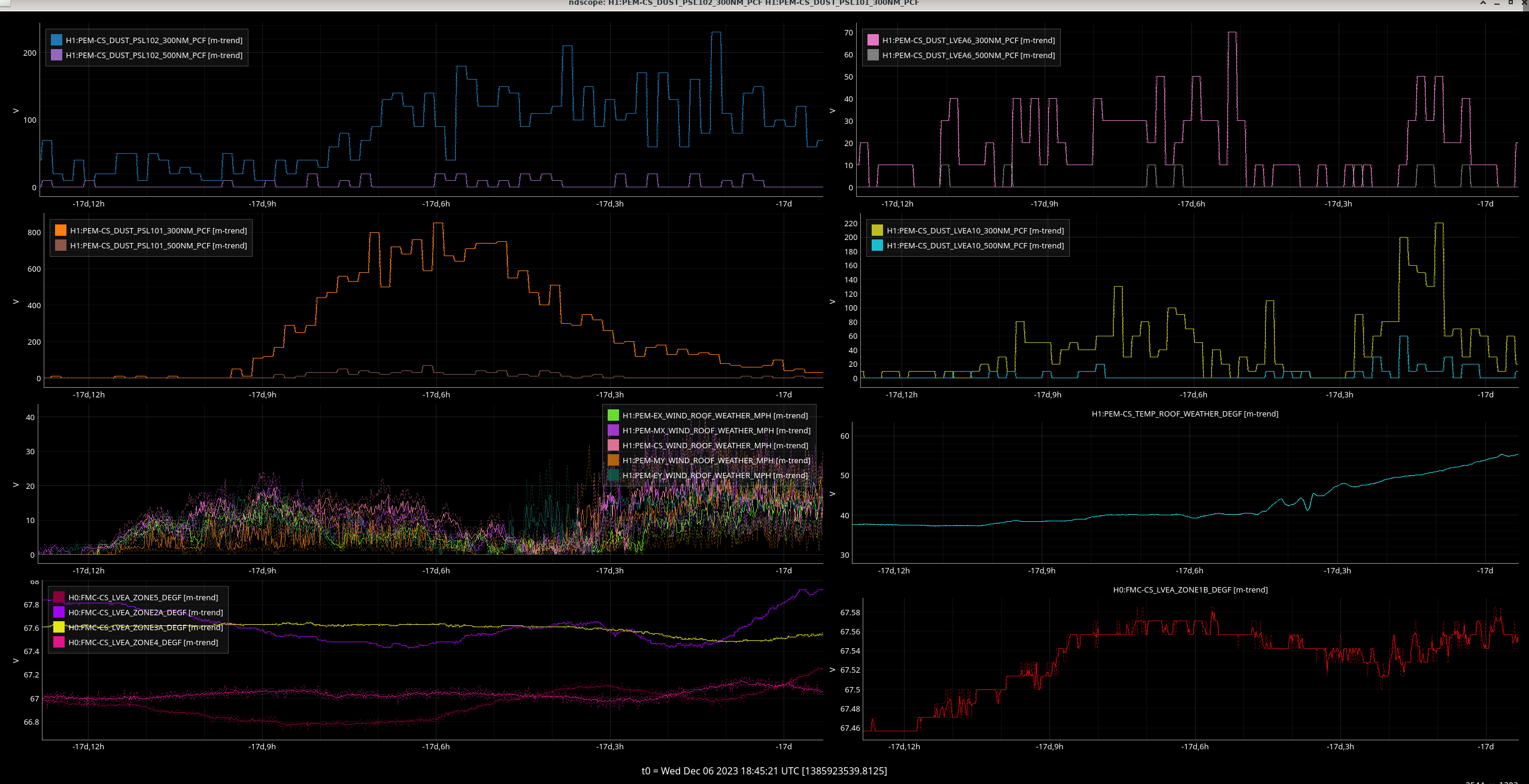The image size is (1529, 784).
Task: Select H1:PEM-CS_DUST_PSL102_500NM_PCF legend label
Action: pyautogui.click(x=154, y=55)
